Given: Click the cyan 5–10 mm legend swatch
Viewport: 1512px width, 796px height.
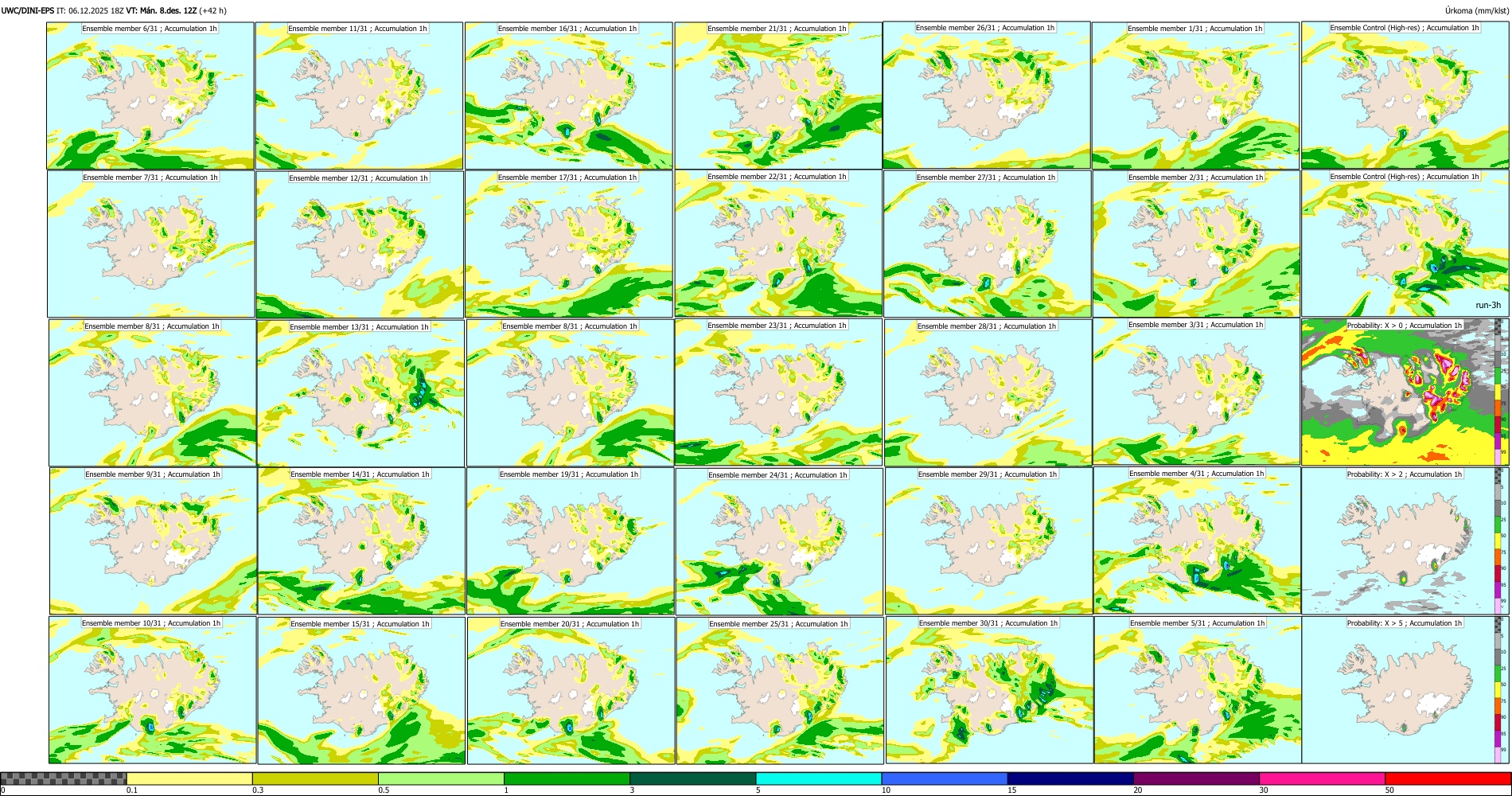Looking at the screenshot, I should click(819, 778).
